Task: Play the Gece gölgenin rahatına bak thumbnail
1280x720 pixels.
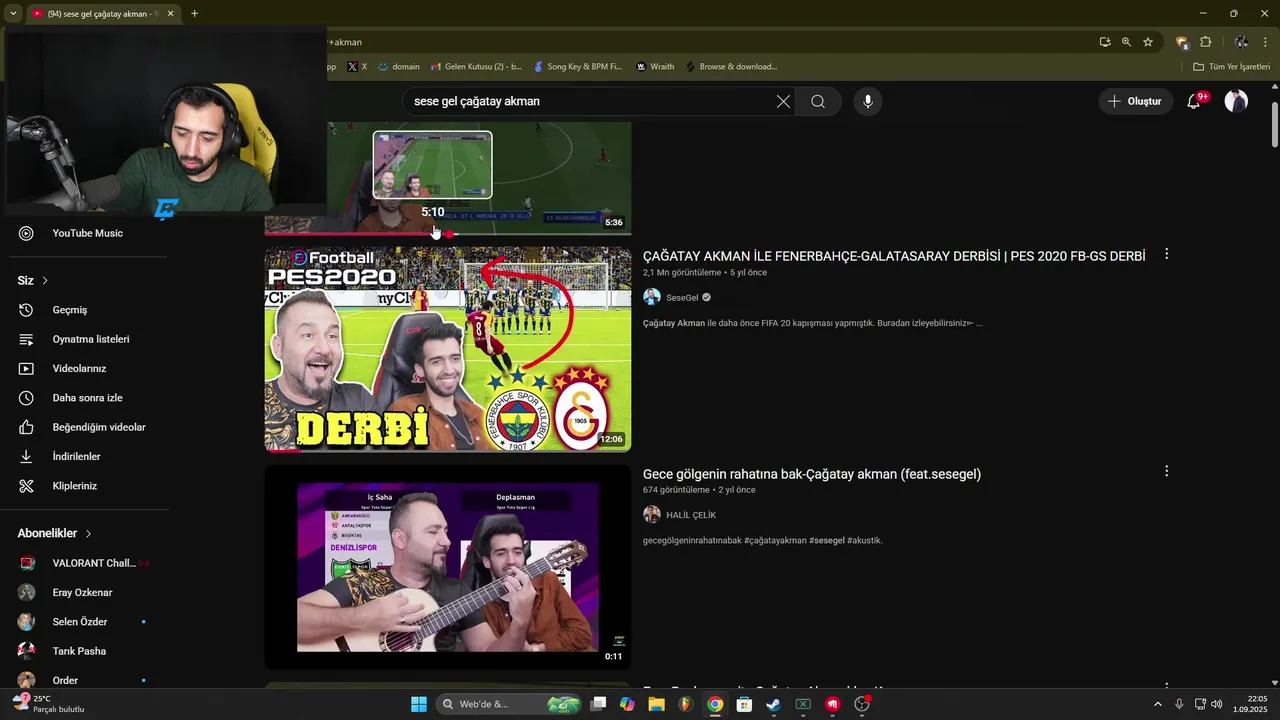Action: 448,567
